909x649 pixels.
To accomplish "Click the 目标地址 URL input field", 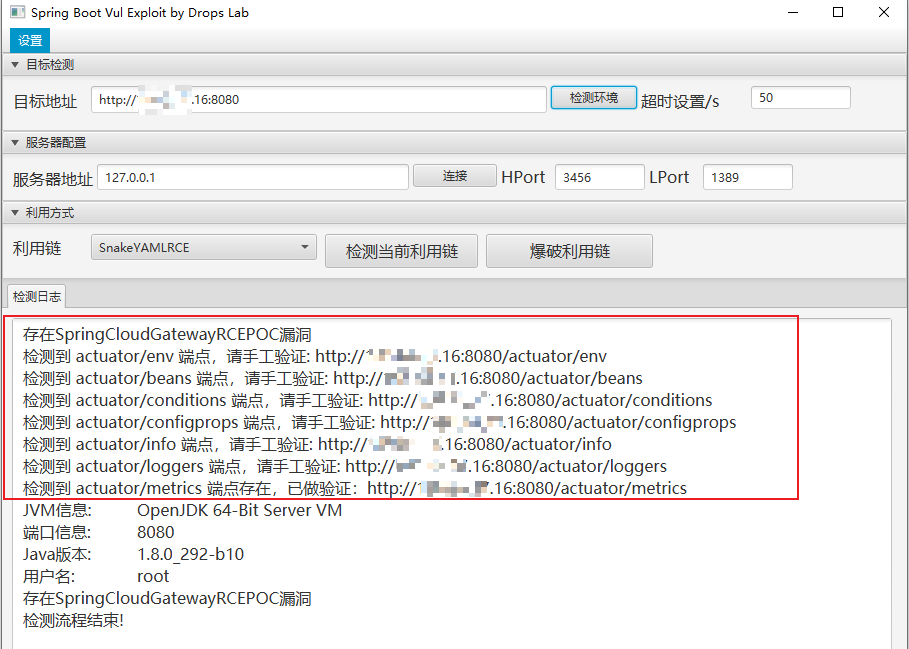I will (319, 100).
